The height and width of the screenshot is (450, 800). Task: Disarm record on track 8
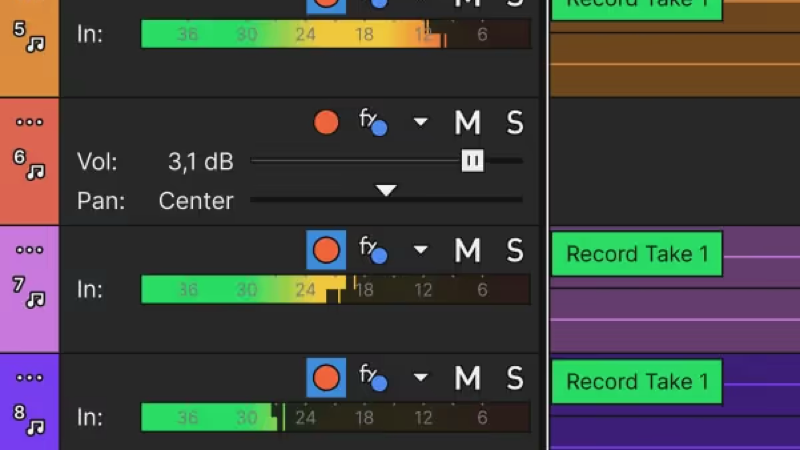(326, 378)
